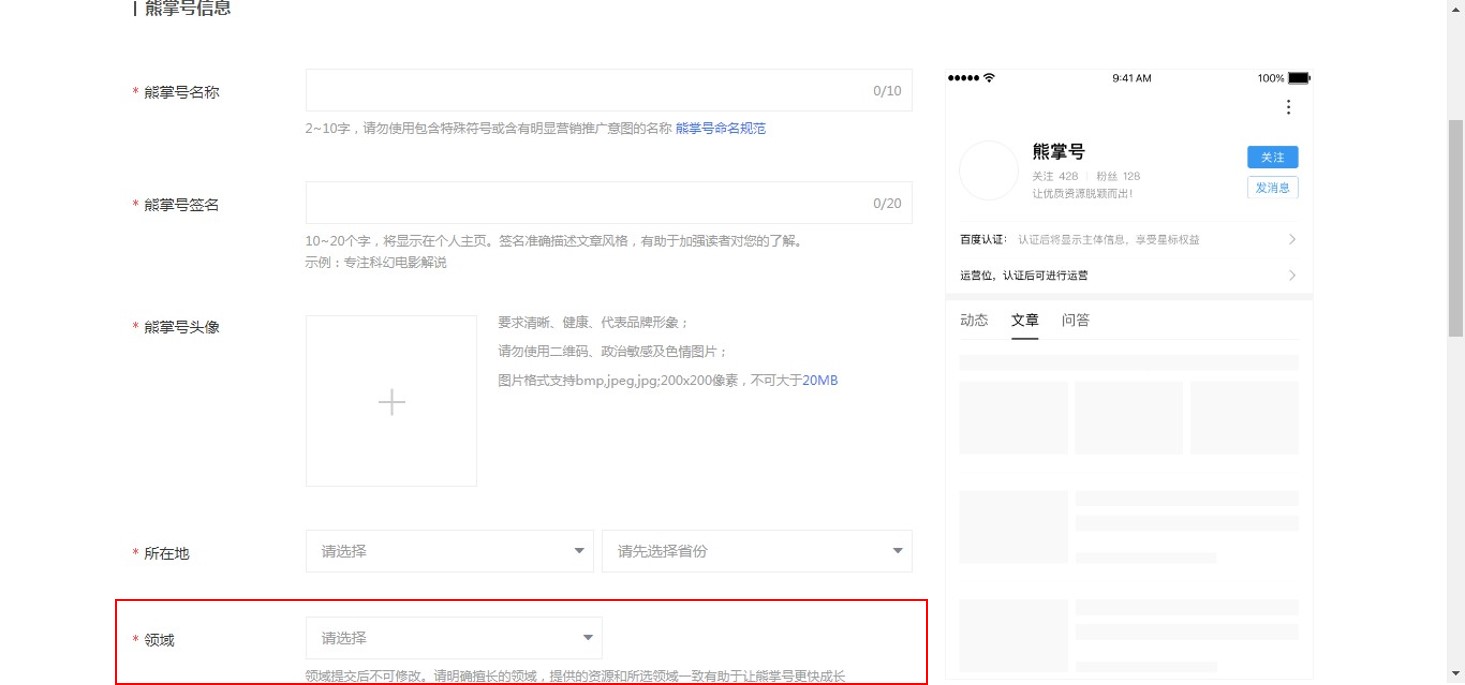Click the scrollbar down arrow
This screenshot has height=685, width=1465.
click(1456, 676)
